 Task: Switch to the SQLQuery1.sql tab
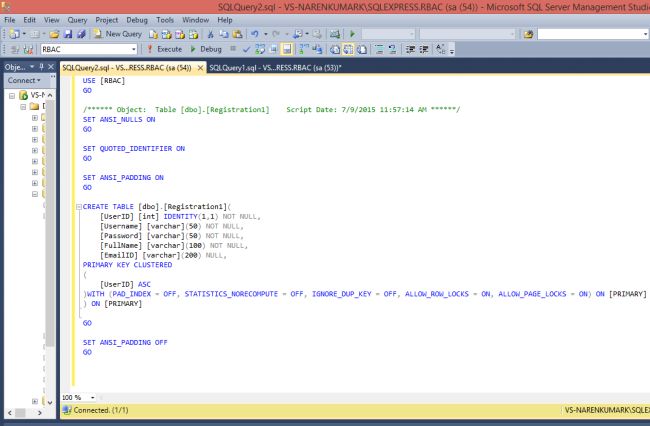(x=272, y=68)
